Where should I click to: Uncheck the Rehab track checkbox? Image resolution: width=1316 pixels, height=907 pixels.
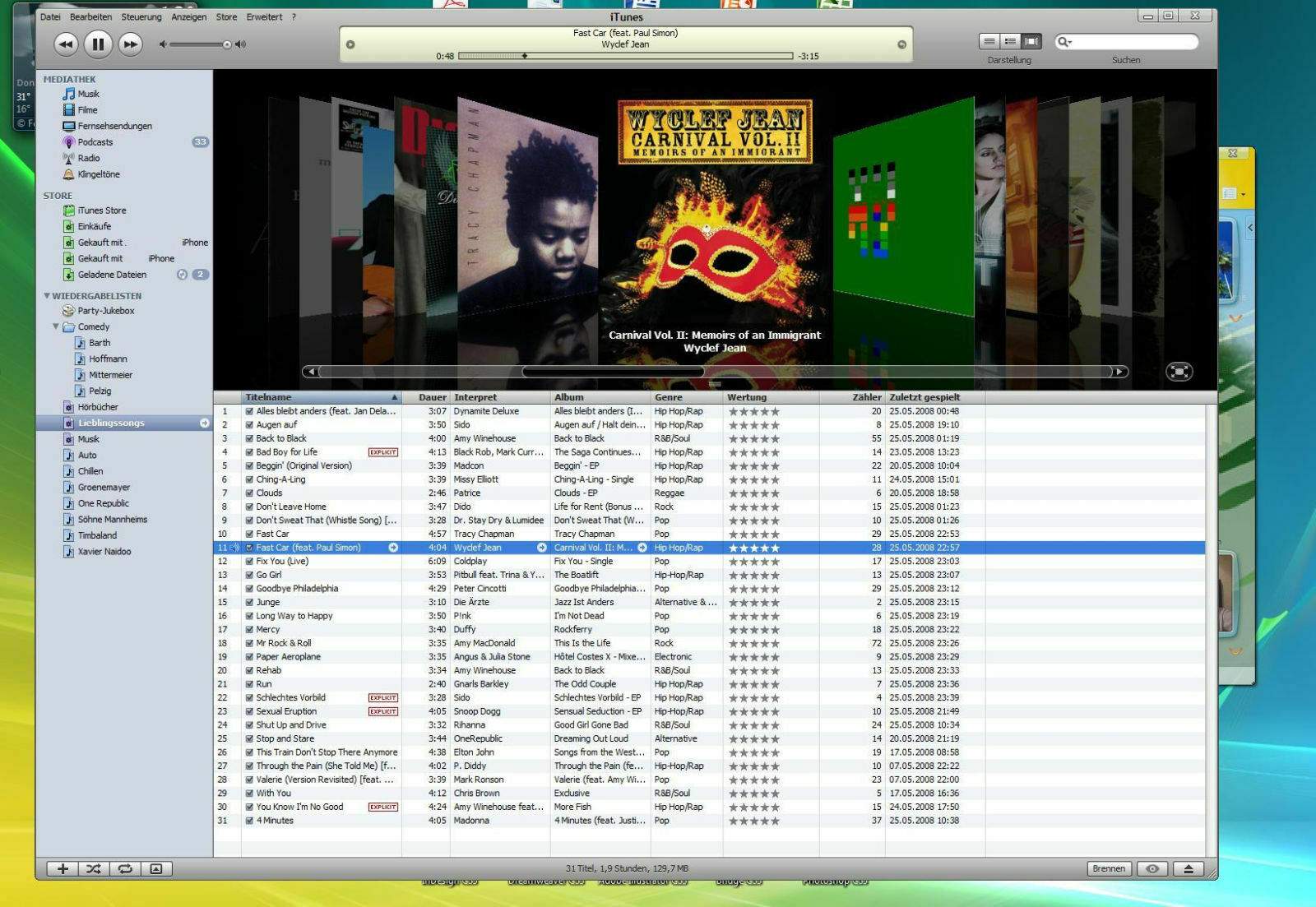[x=249, y=670]
